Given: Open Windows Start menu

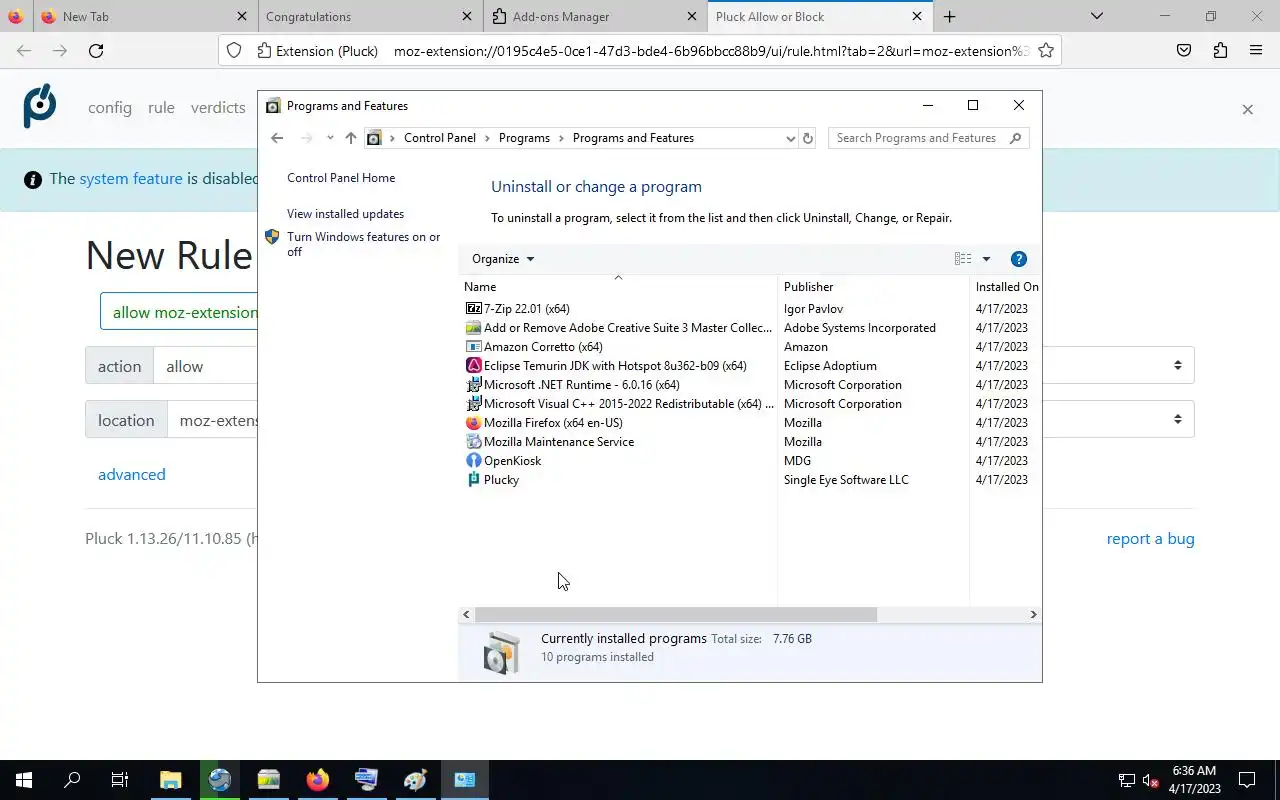Looking at the screenshot, I should tap(24, 780).
